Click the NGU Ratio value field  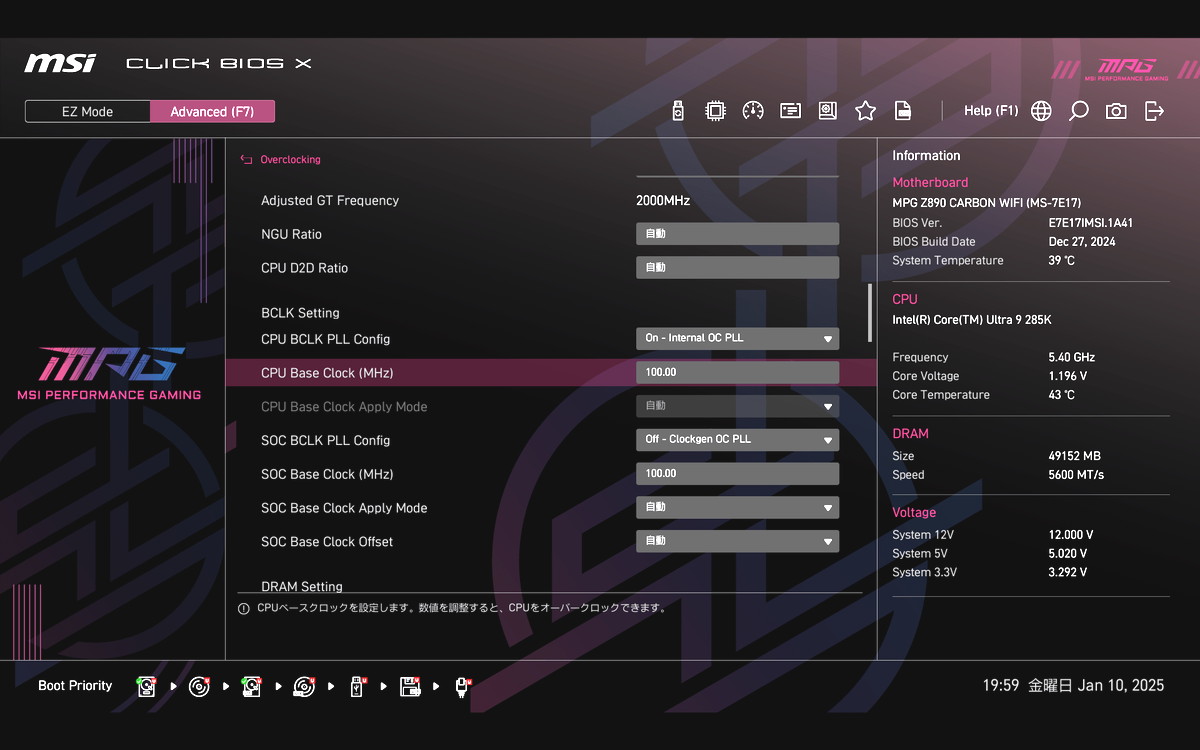click(737, 233)
